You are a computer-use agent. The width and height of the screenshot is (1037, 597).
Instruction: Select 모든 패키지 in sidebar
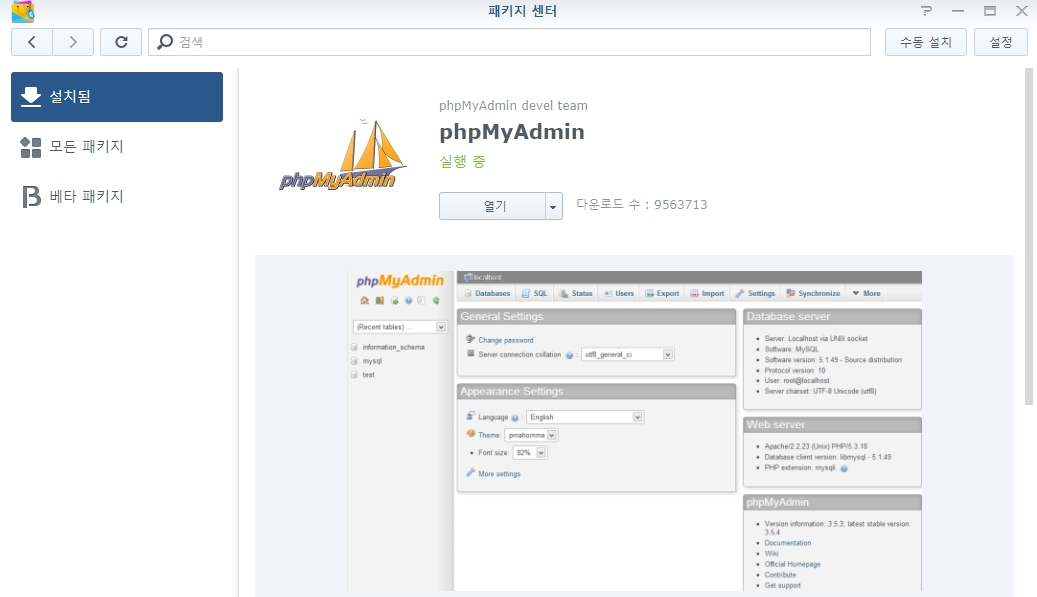tap(117, 147)
